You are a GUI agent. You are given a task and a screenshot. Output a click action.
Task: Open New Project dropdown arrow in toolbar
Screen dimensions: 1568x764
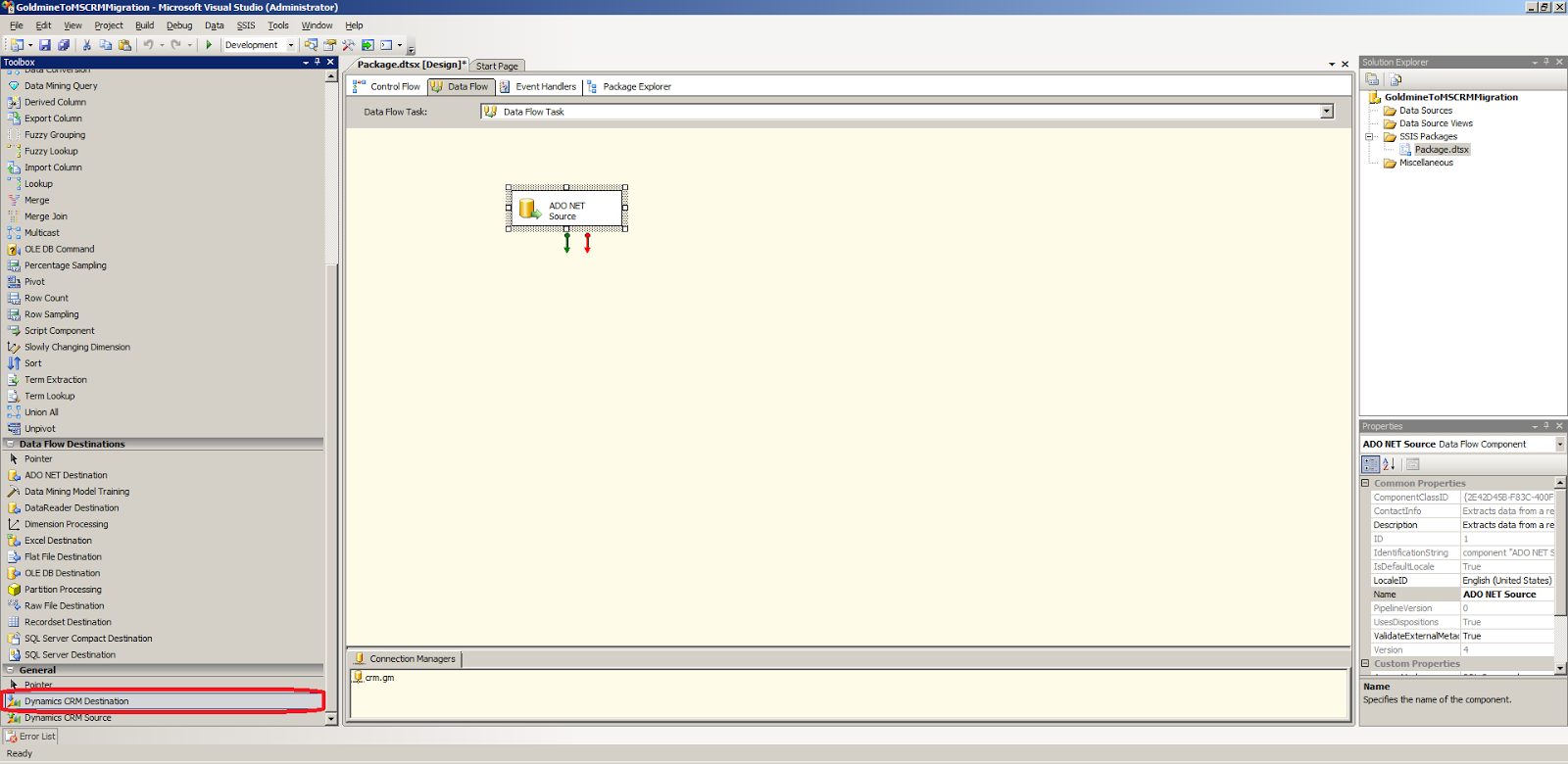click(x=30, y=45)
